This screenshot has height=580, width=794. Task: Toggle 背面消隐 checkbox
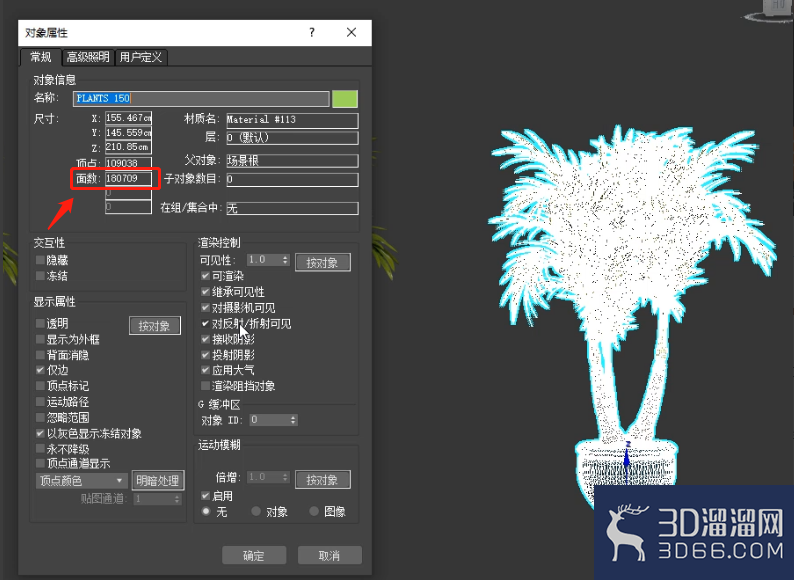pos(40,355)
